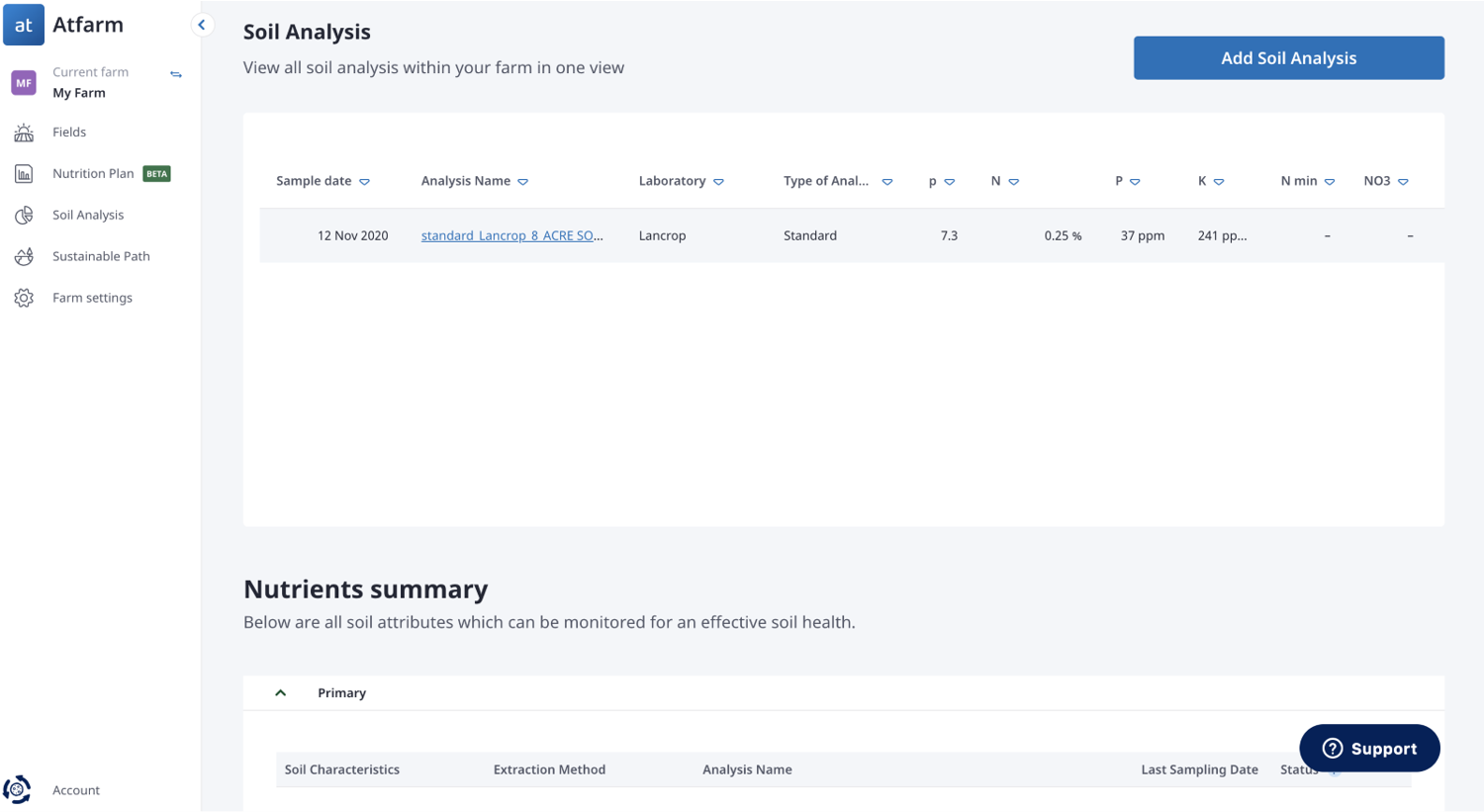Image resolution: width=1484 pixels, height=812 pixels.
Task: Click the Nutrition Plan chart icon
Action: click(x=24, y=174)
